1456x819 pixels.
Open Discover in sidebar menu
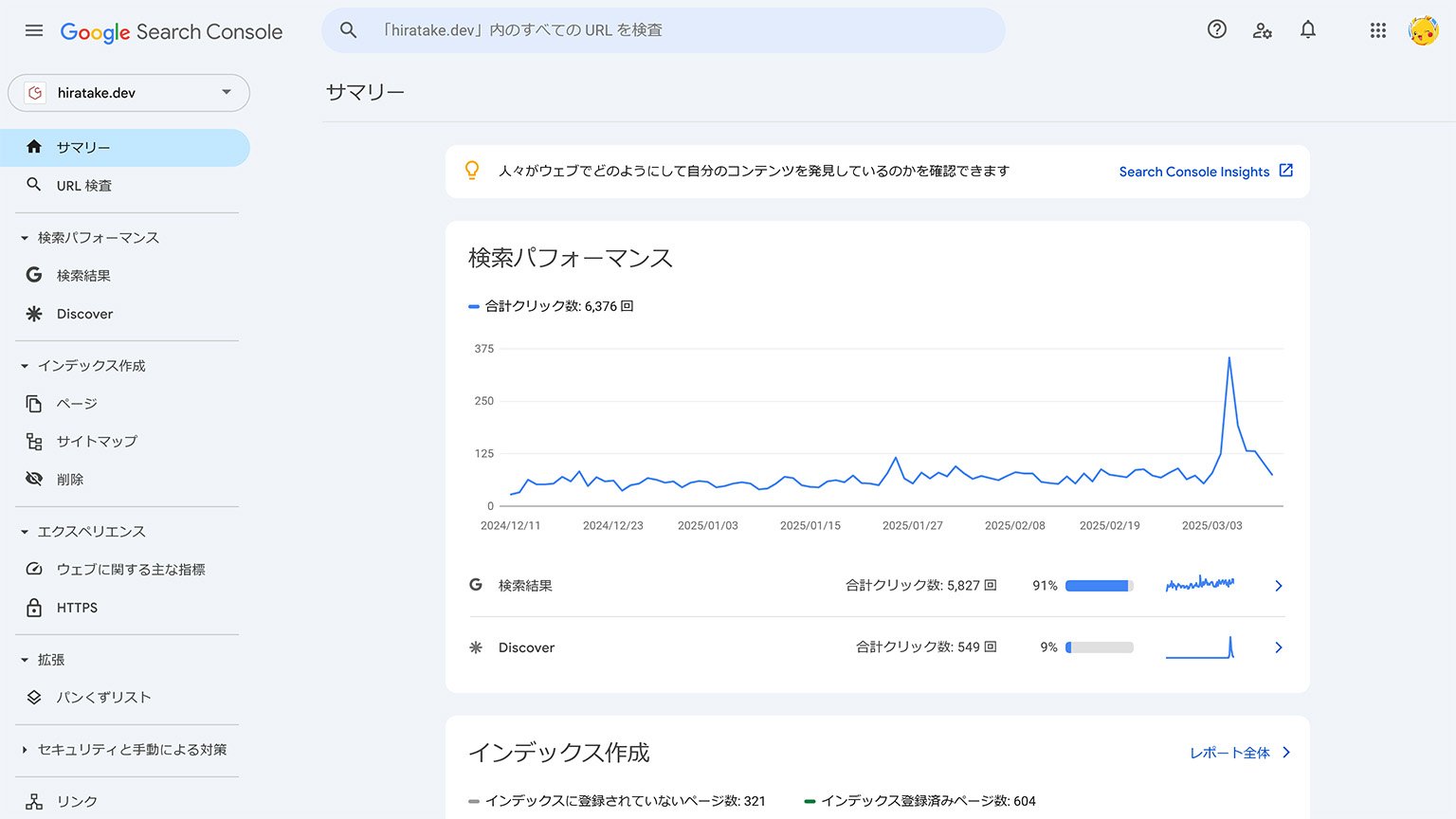coord(125,314)
